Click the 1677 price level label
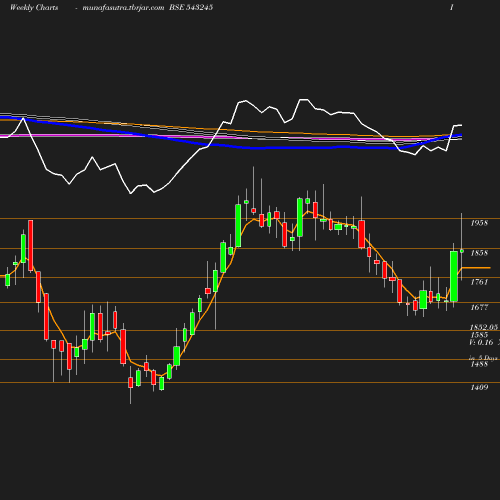 (479, 307)
